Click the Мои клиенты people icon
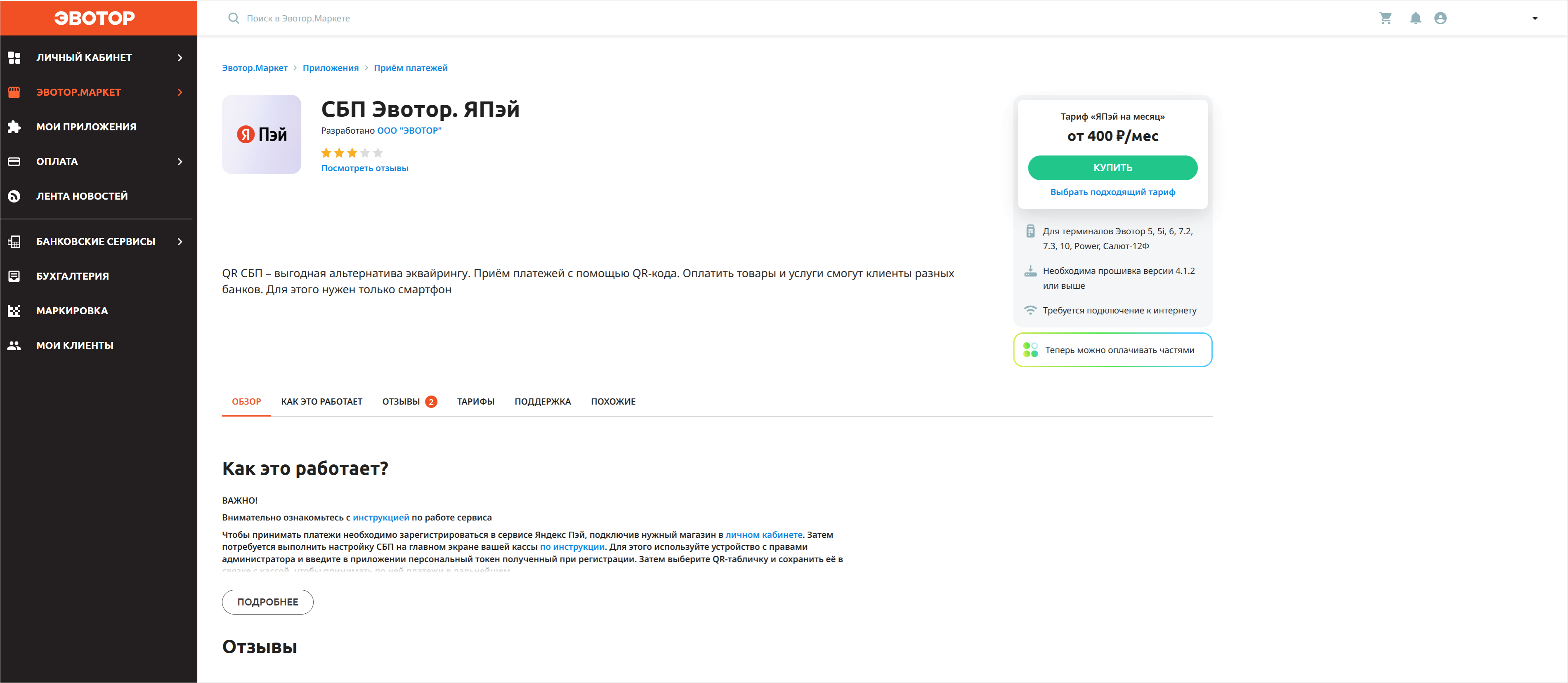Screen dimensions: 1568x683 14,346
